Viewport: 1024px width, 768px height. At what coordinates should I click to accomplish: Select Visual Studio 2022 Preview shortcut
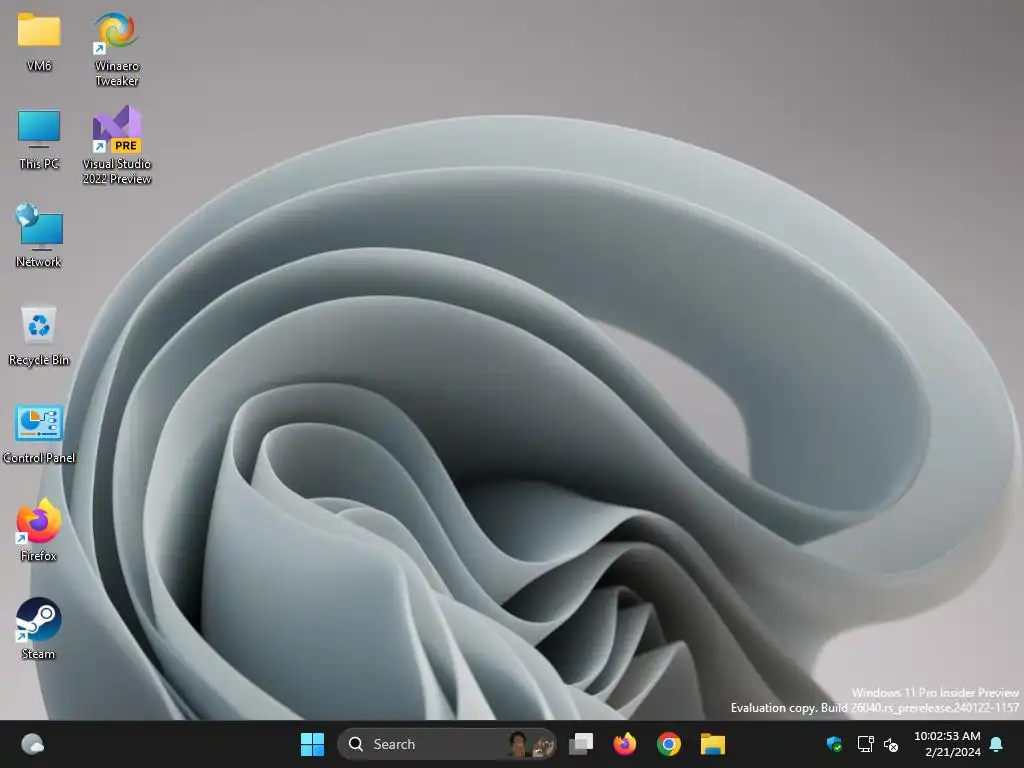pyautogui.click(x=117, y=146)
